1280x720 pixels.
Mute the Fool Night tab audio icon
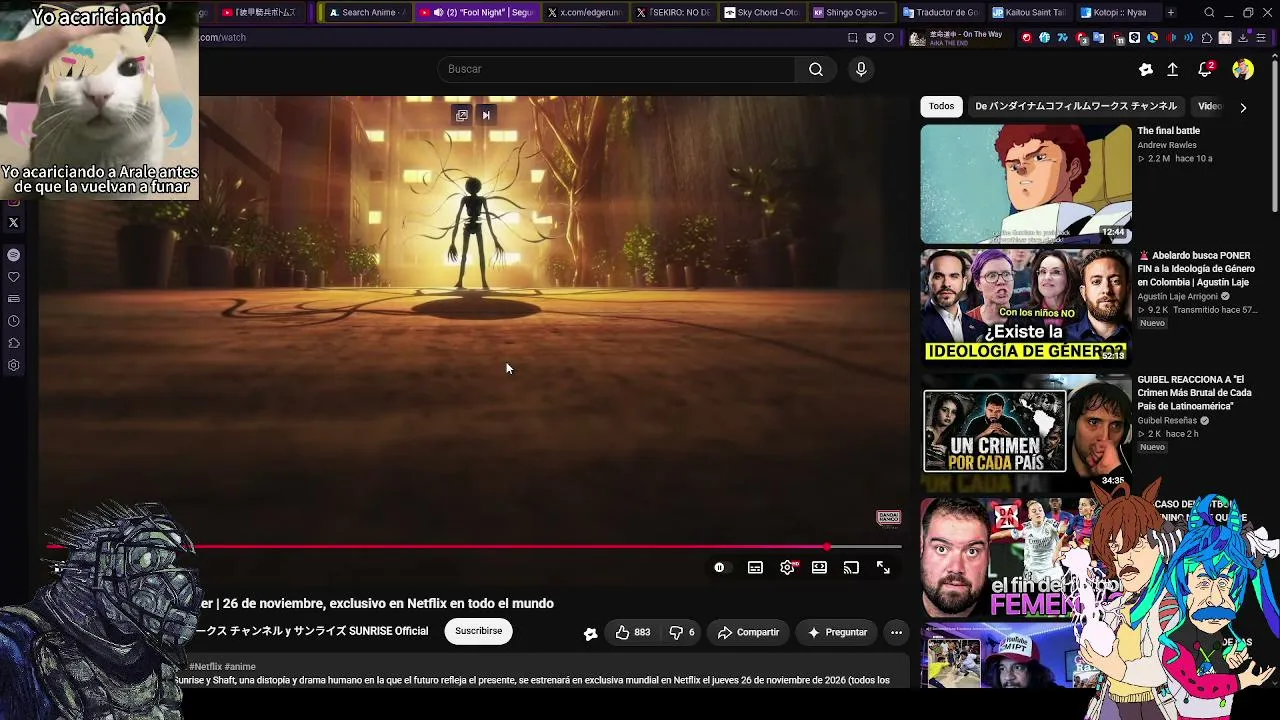tap(438, 12)
